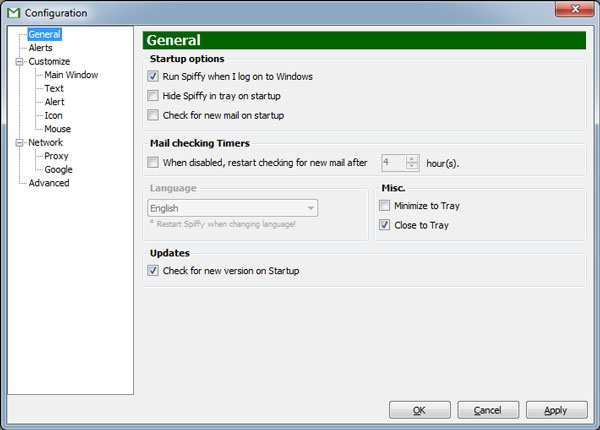The height and width of the screenshot is (430, 600).
Task: Select the Proxy network settings item
Action: 56,156
